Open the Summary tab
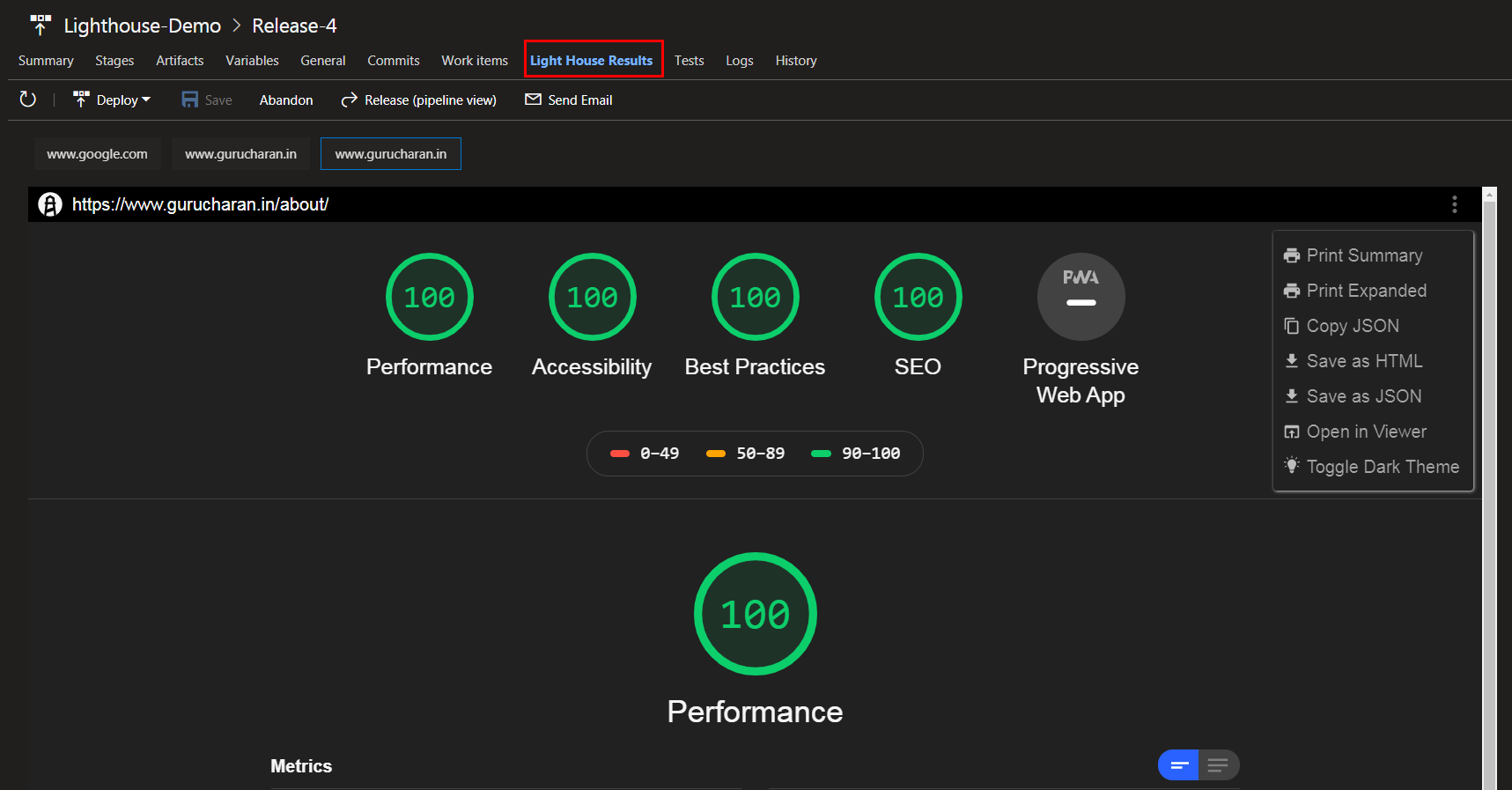1512x790 pixels. click(46, 60)
